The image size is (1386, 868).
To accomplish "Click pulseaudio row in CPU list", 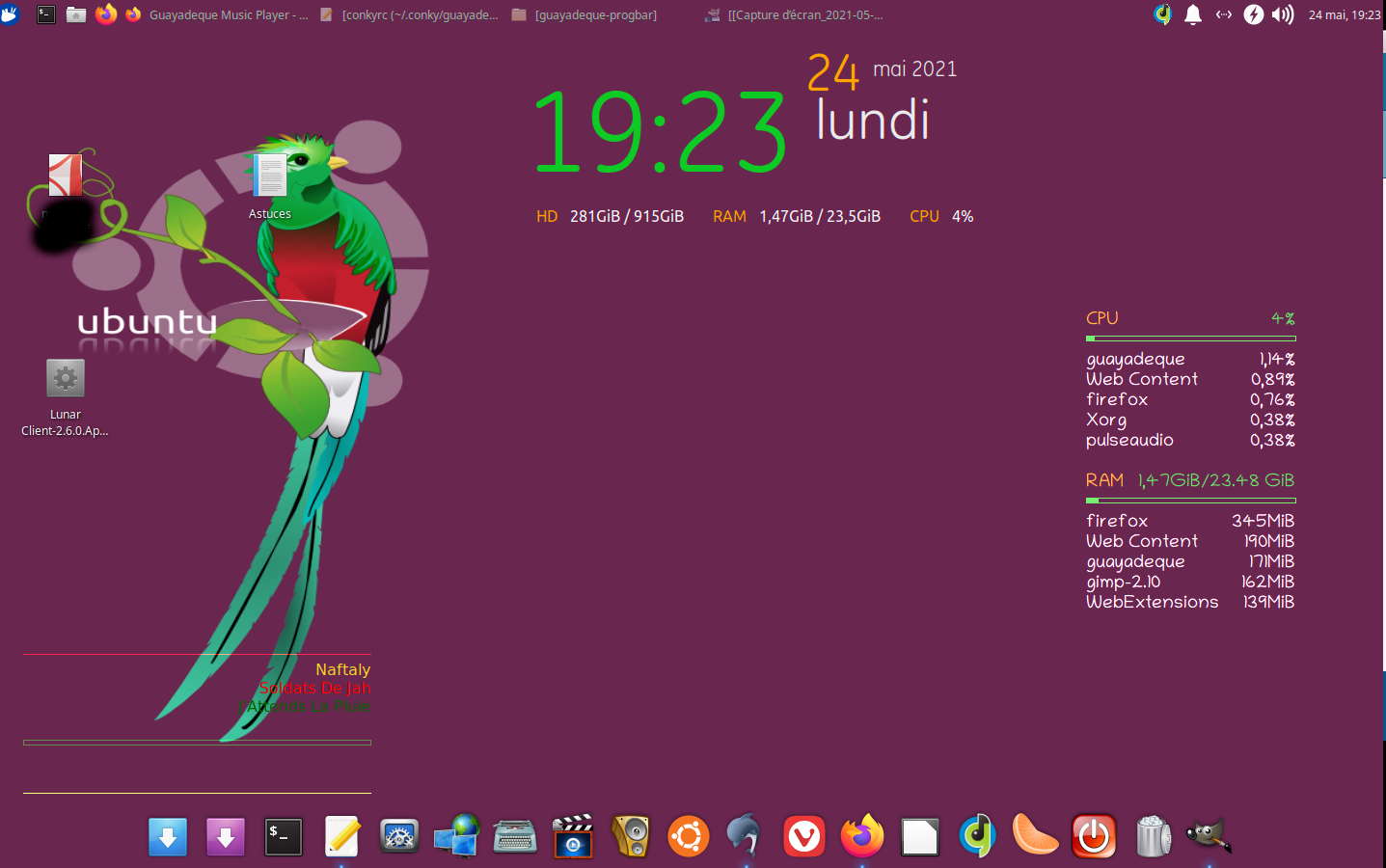I will point(1190,440).
